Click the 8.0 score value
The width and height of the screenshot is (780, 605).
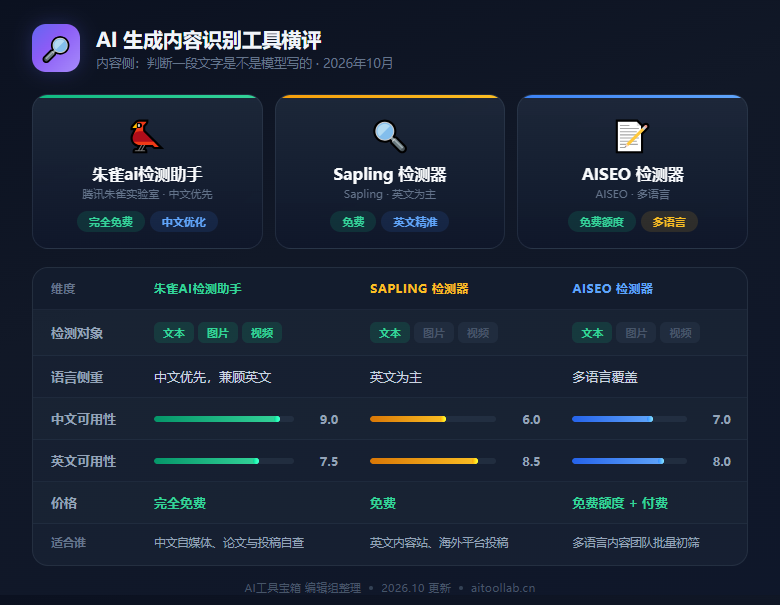tap(721, 462)
